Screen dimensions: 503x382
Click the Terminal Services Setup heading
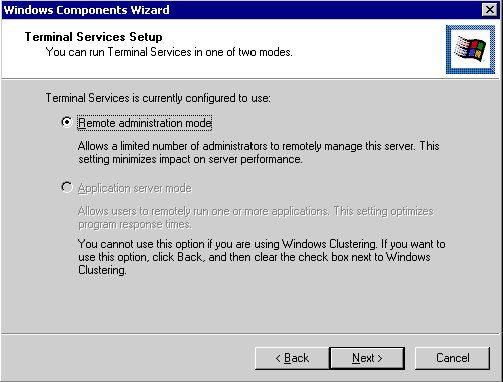coord(94,37)
